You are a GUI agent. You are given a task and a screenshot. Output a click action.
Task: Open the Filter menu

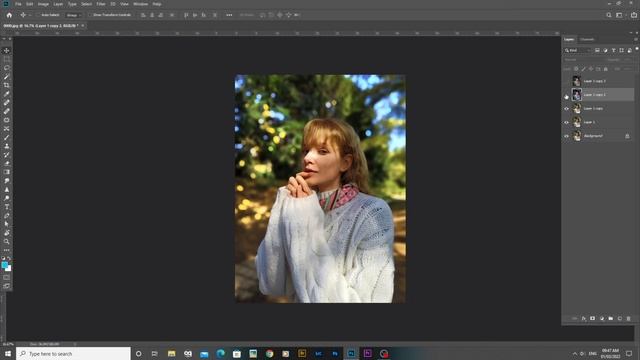(x=101, y=4)
